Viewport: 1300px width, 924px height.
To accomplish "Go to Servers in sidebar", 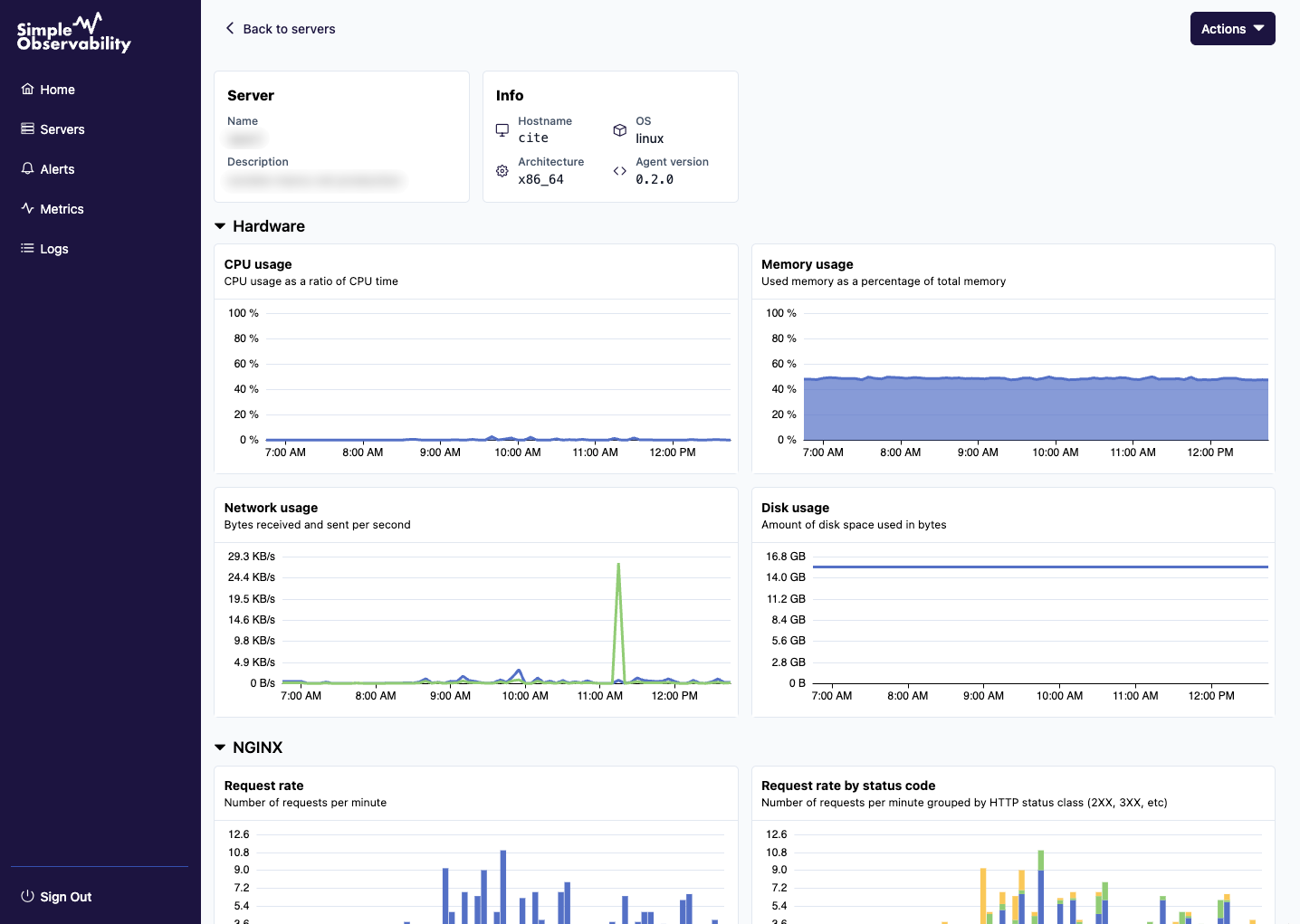I will [x=62, y=129].
